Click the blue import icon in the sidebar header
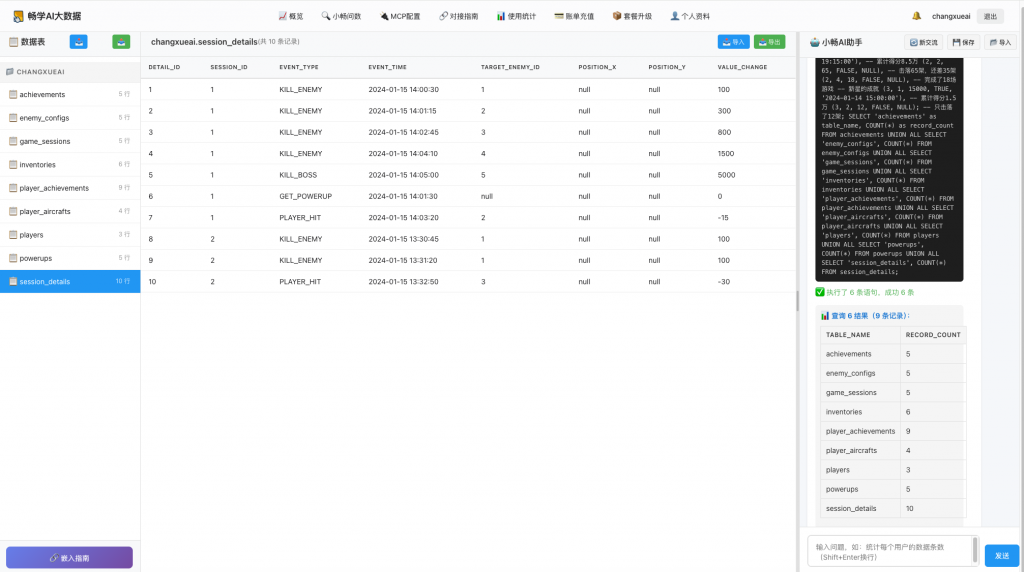This screenshot has width=1024, height=572. pos(78,42)
